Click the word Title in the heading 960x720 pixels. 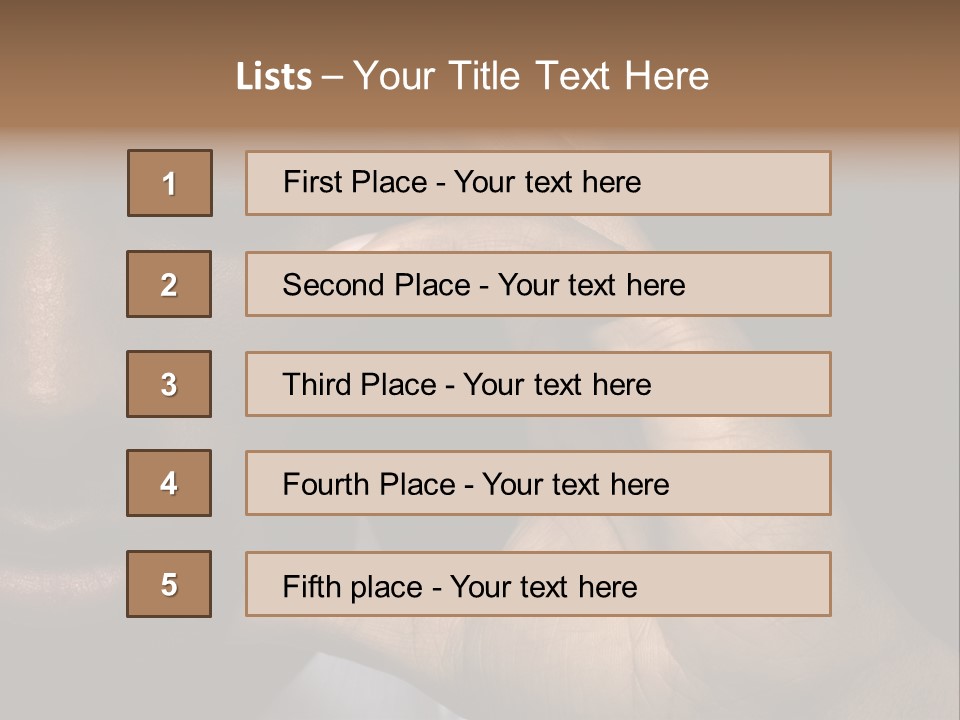486,76
